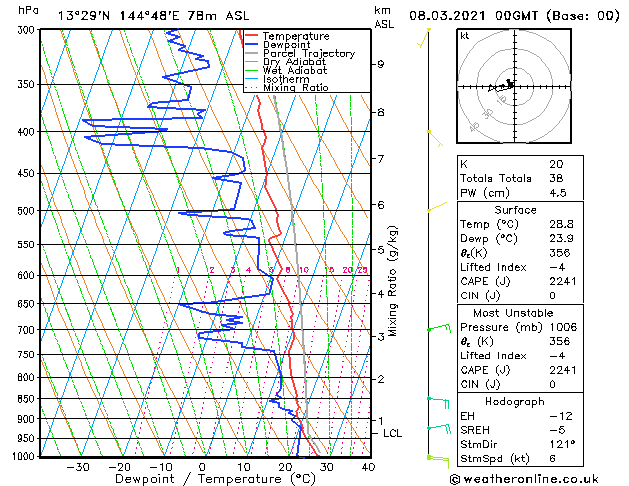This screenshot has width=629, height=486.
Task: Click the yellow wind barb at 400 hPa
Action: (435, 138)
